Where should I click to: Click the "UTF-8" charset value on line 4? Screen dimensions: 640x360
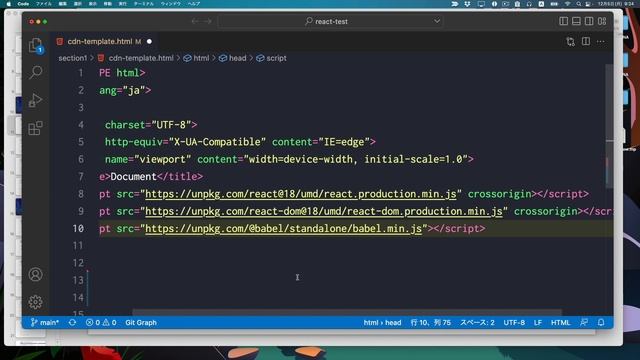click(171, 125)
